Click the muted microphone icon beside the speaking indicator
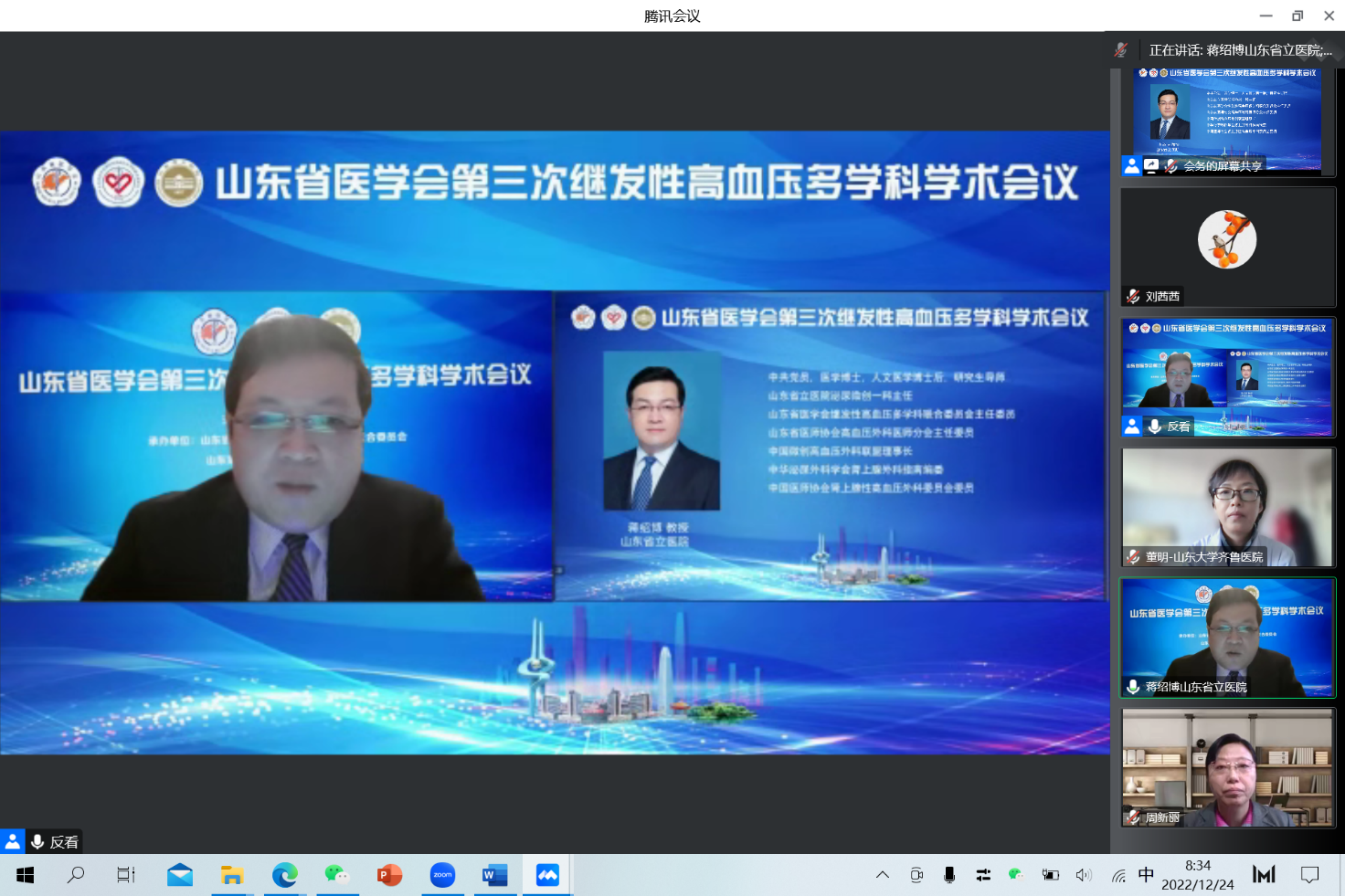 (1121, 50)
